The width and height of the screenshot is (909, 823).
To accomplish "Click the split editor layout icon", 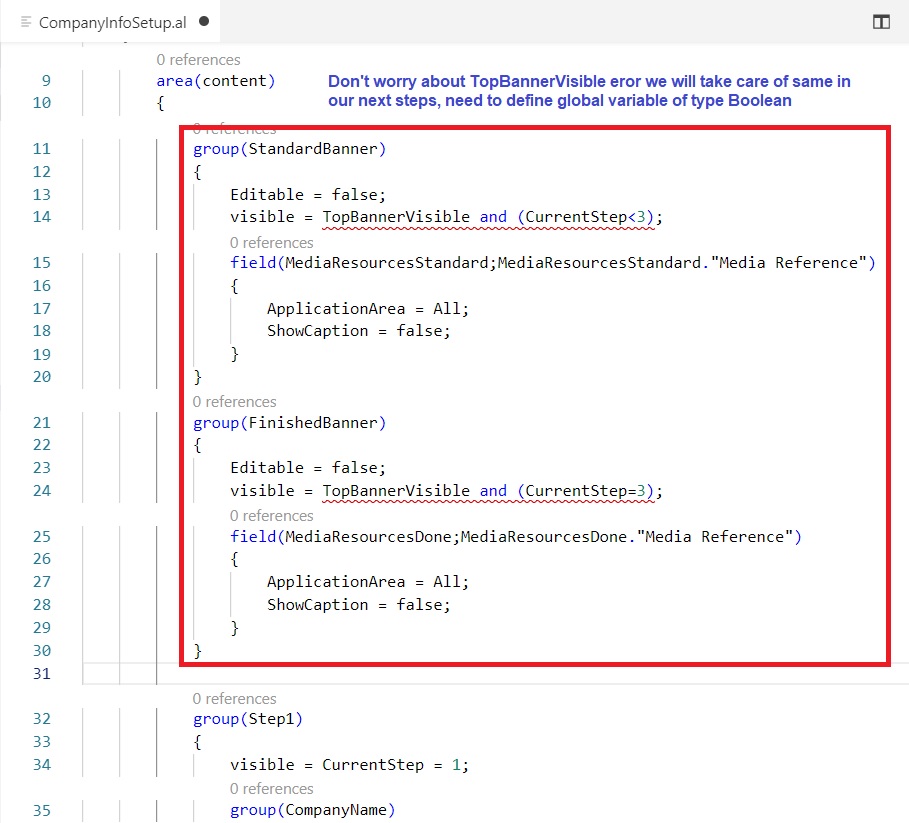I will click(880, 22).
